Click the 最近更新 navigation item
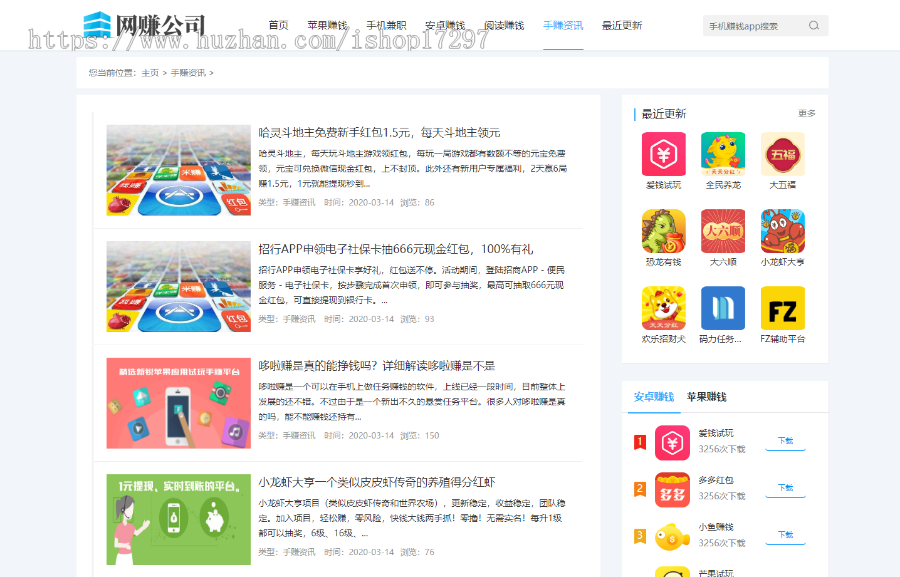 pyautogui.click(x=621, y=26)
